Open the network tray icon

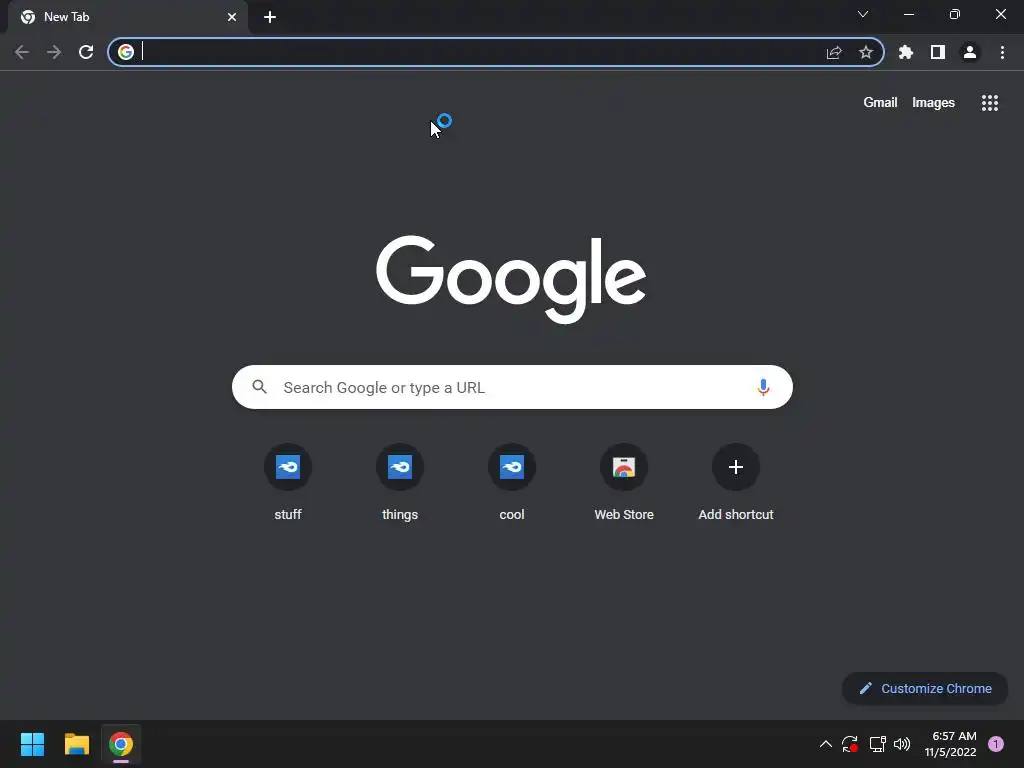[877, 744]
